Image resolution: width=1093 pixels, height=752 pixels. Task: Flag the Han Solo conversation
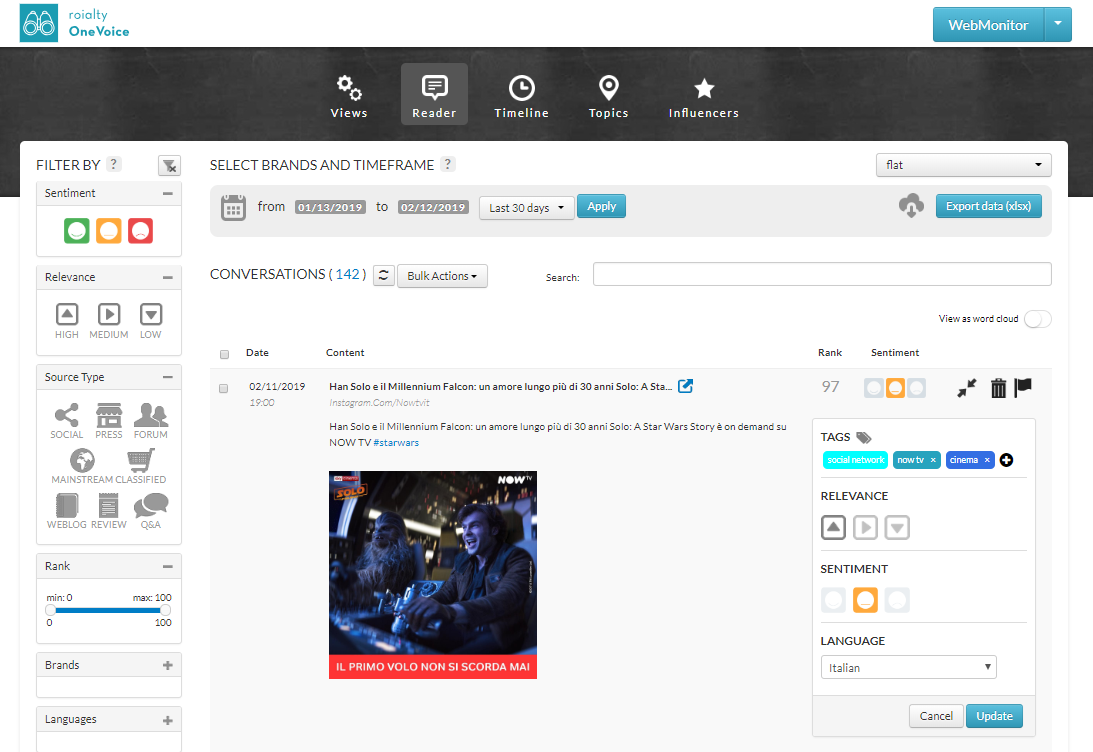point(1023,387)
